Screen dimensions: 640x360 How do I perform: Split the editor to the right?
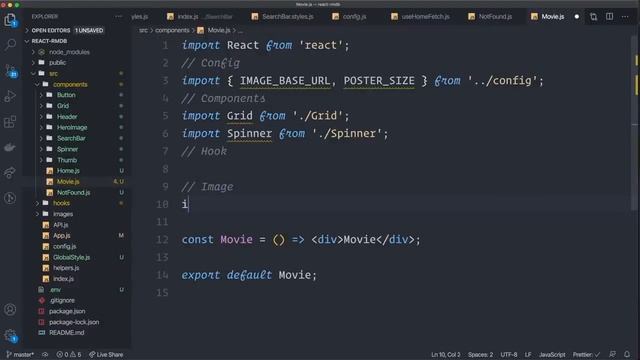[x=609, y=17]
